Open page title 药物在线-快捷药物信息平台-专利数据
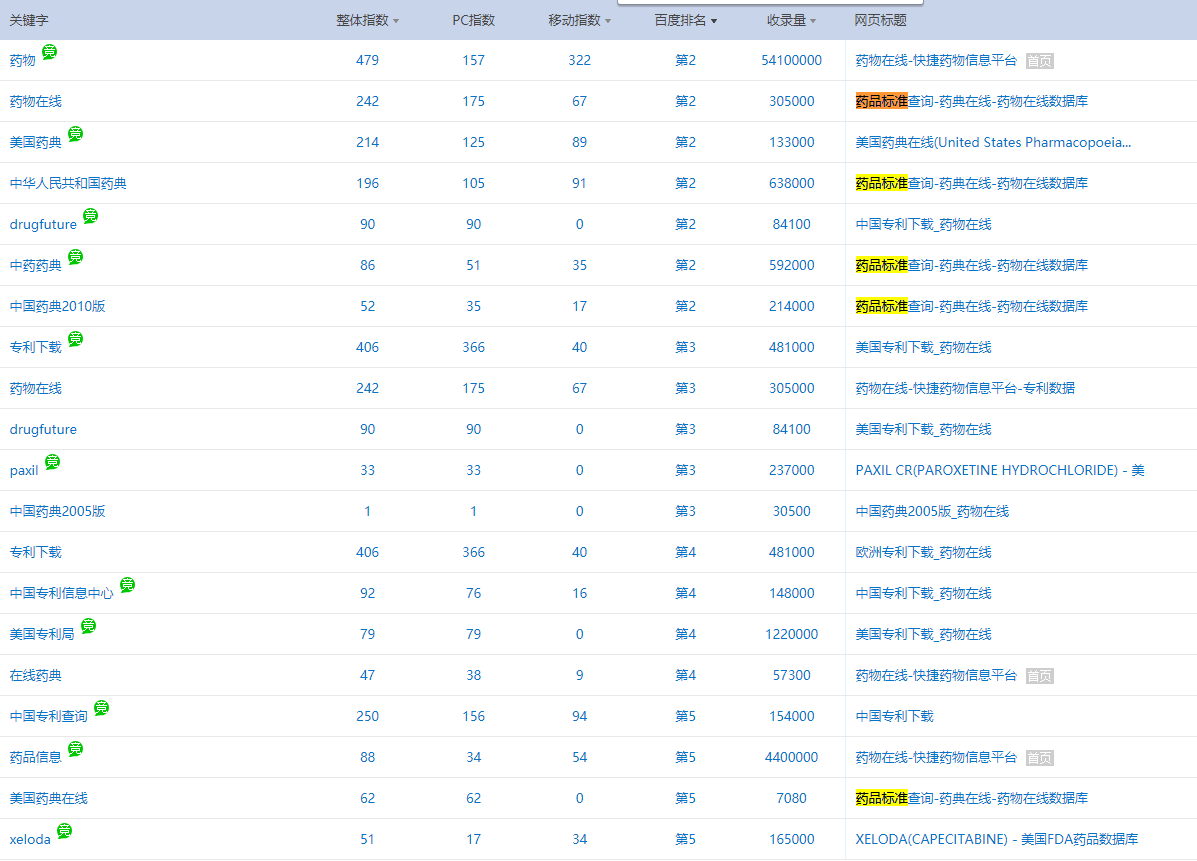This screenshot has height=861, width=1197. coord(965,389)
